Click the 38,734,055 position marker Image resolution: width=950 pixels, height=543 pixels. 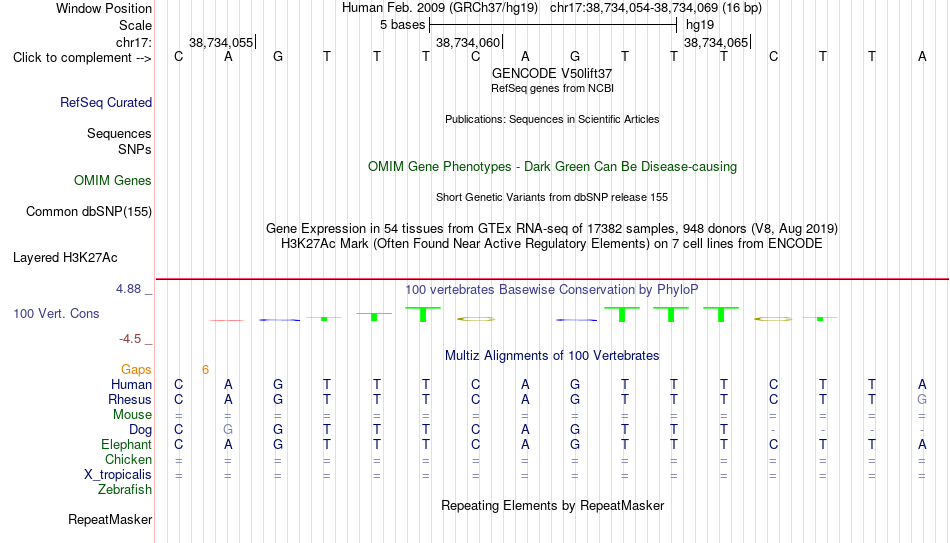point(221,42)
